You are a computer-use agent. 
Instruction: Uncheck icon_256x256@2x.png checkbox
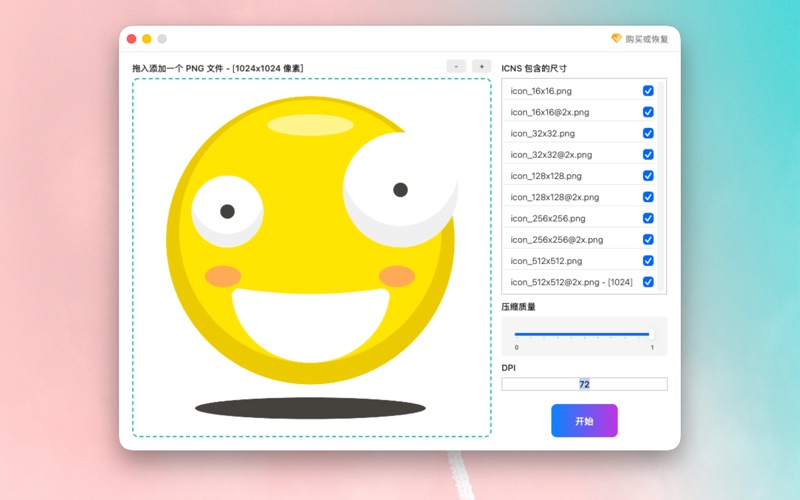(648, 240)
